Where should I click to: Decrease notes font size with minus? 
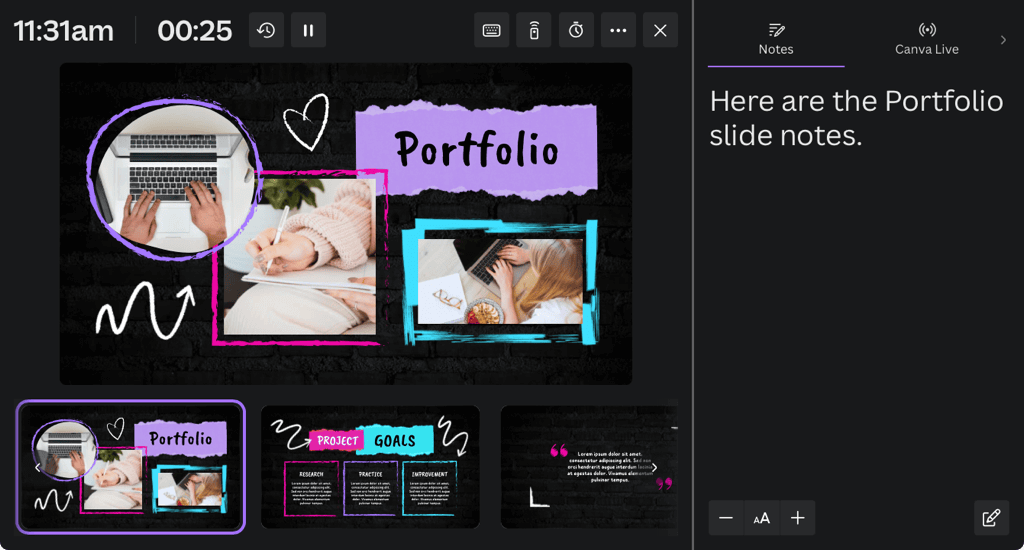tap(726, 518)
